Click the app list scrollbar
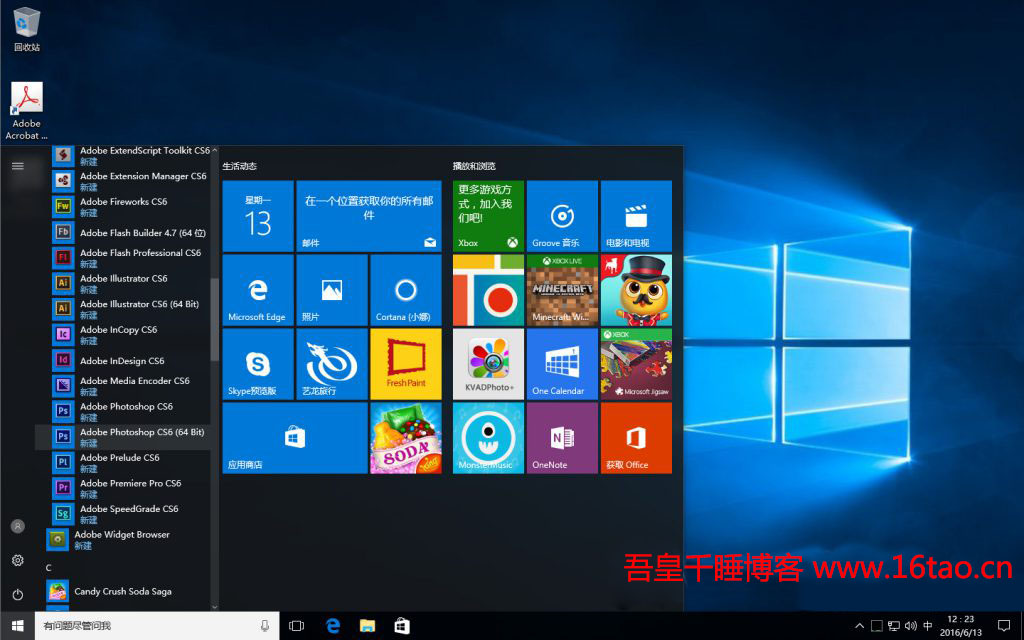Viewport: 1024px width, 640px height. coord(214,320)
